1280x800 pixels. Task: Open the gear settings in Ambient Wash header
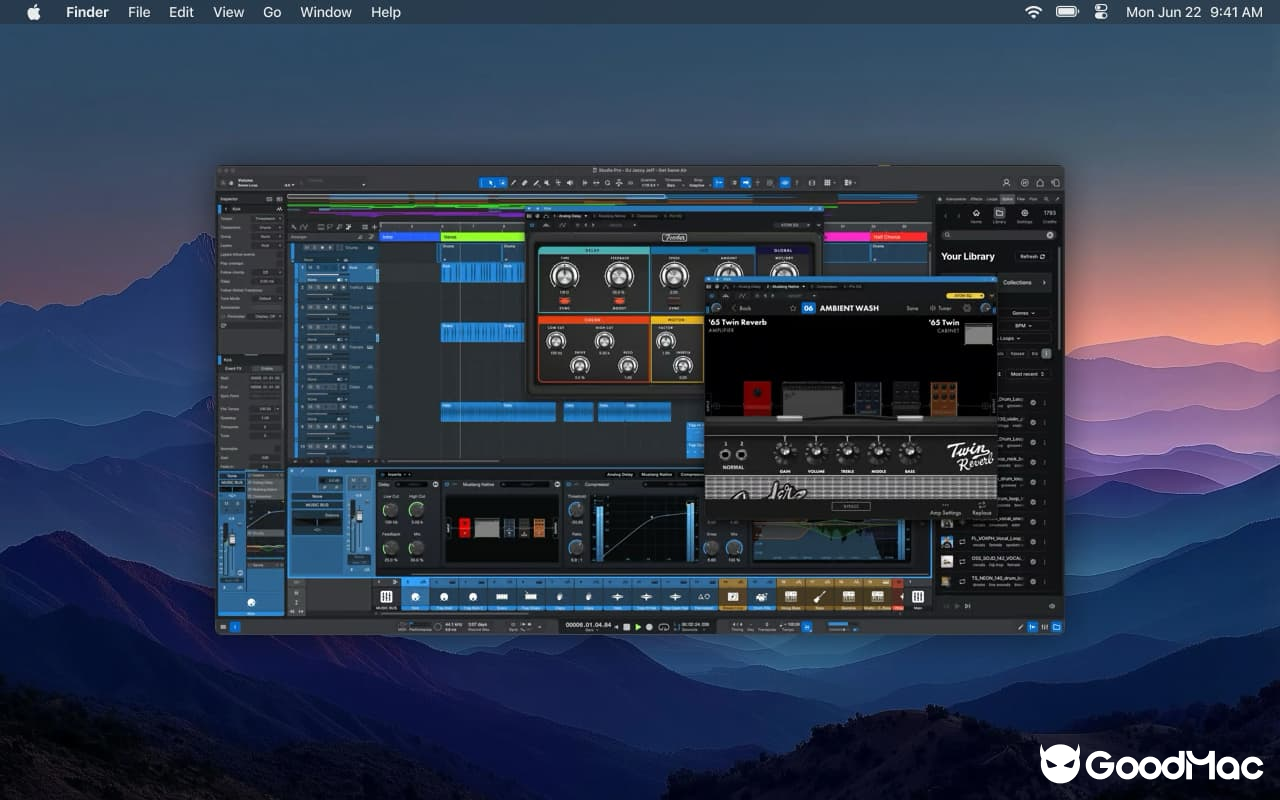(967, 308)
